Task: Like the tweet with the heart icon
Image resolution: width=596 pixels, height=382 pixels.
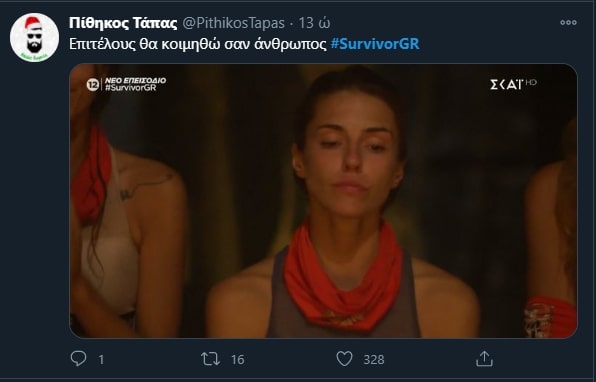Action: pyautogui.click(x=344, y=359)
